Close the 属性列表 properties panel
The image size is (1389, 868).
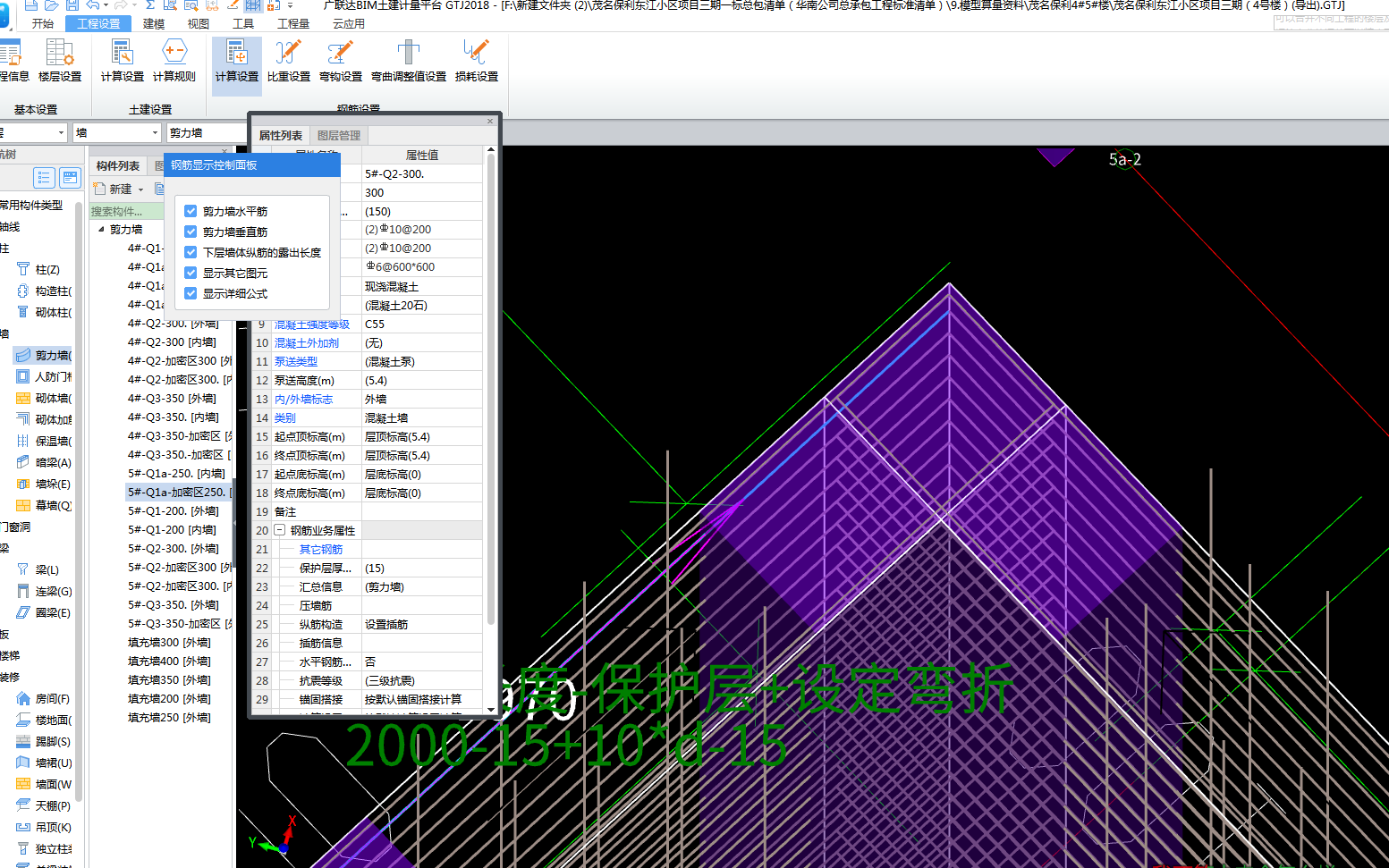tap(490, 121)
